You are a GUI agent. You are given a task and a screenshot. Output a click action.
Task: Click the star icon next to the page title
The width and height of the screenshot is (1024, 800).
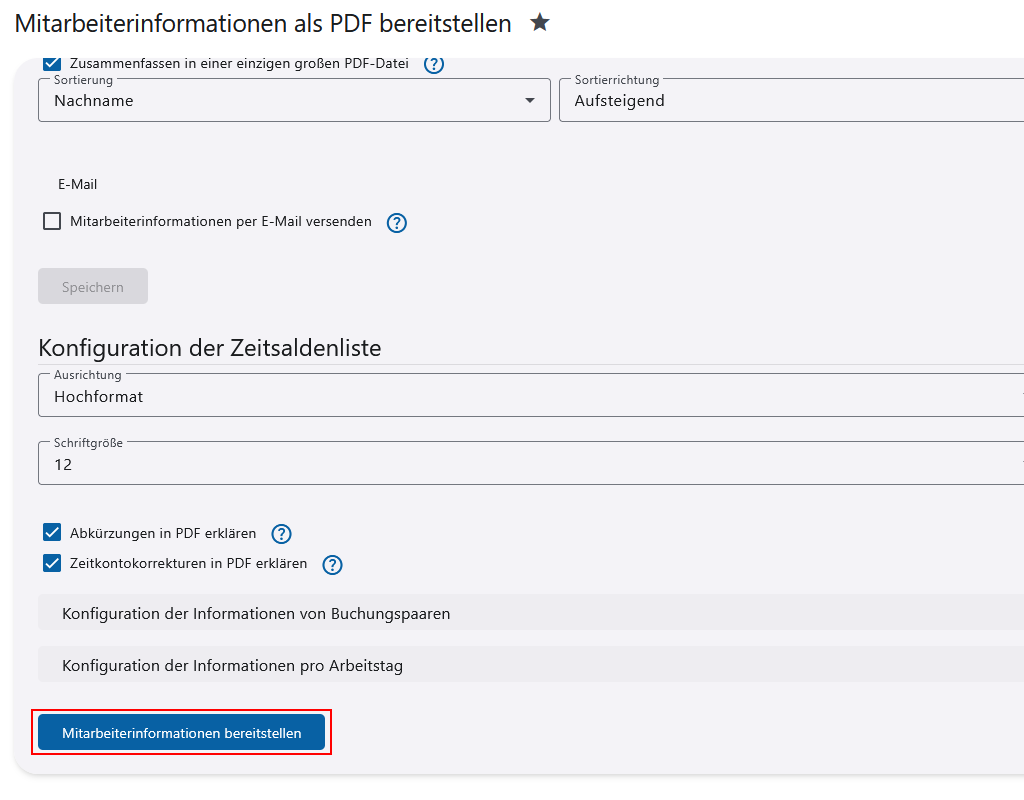(540, 23)
